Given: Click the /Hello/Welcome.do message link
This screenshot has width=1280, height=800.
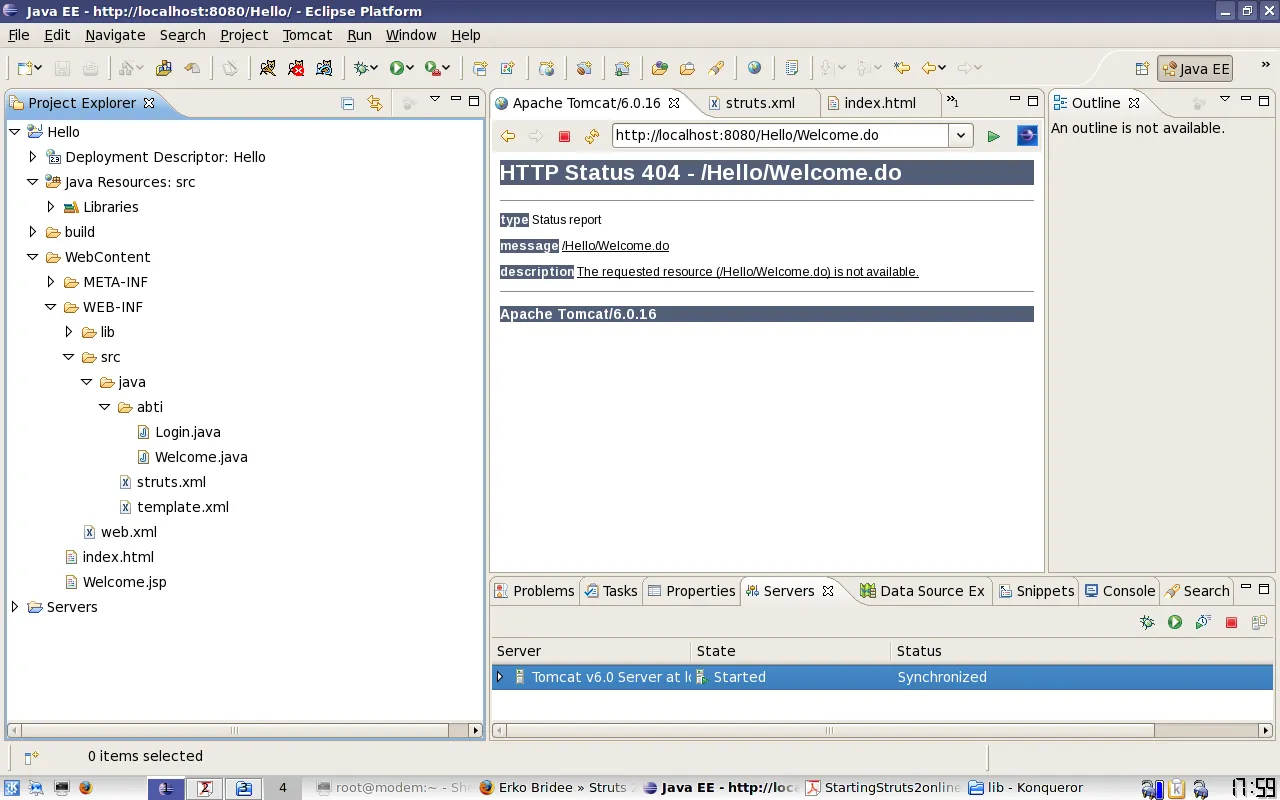Looking at the screenshot, I should tap(615, 246).
